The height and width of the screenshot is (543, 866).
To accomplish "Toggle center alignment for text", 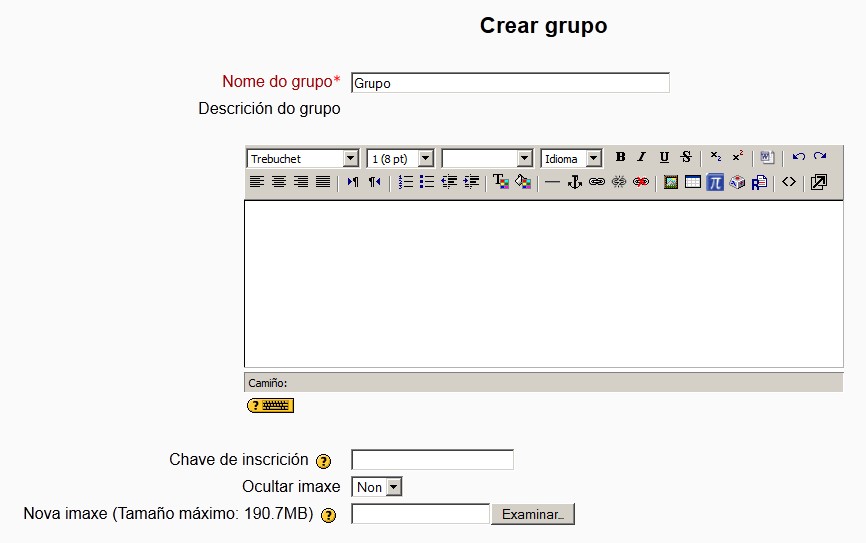I will coord(279,182).
